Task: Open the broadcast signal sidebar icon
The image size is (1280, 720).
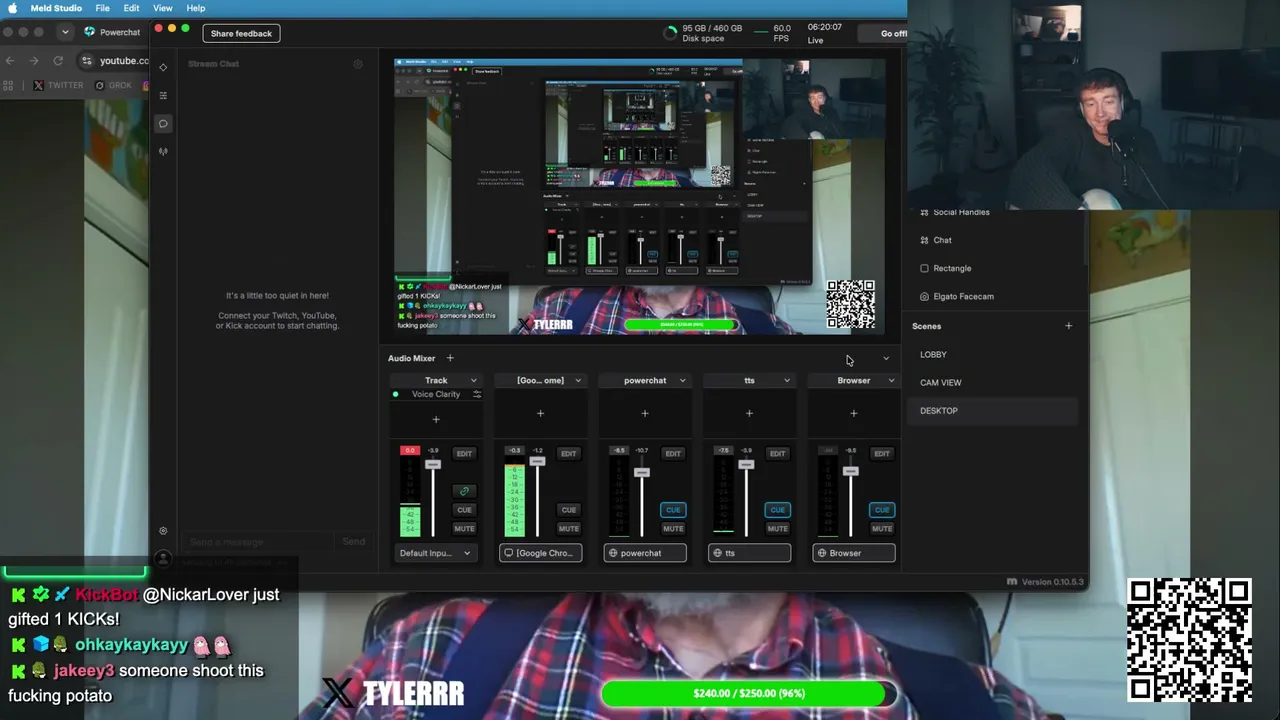Action: coord(163,152)
